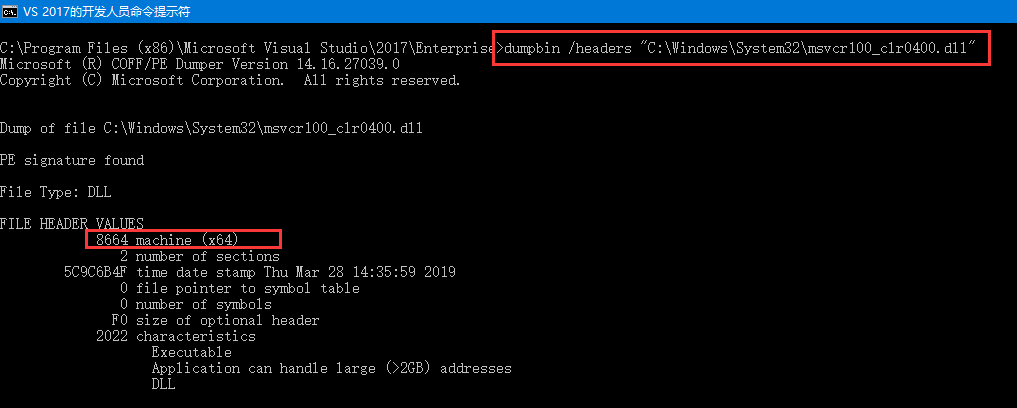The width and height of the screenshot is (1017, 408).
Task: Click the FILE HEADER VALUES heading
Action: click(72, 224)
